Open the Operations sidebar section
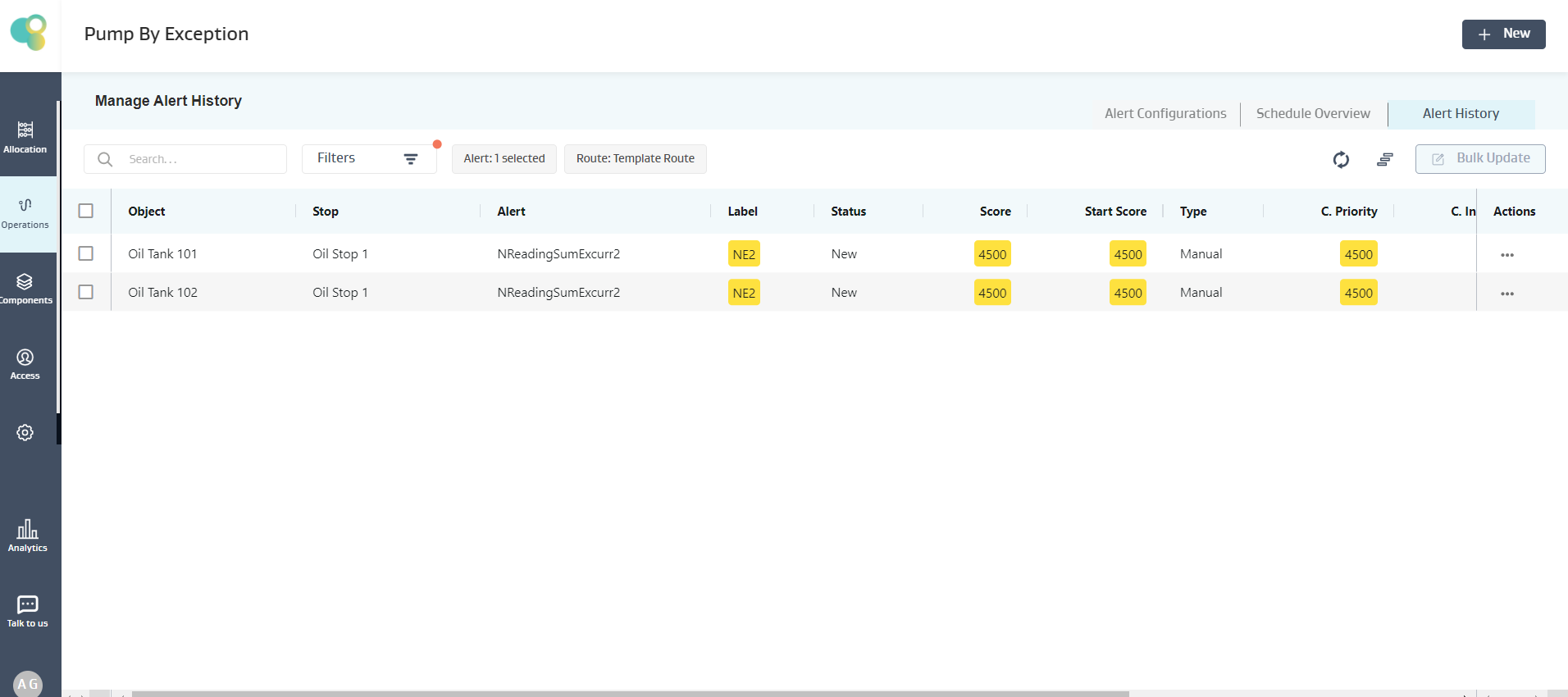Image resolution: width=1568 pixels, height=697 pixels. click(x=25, y=213)
